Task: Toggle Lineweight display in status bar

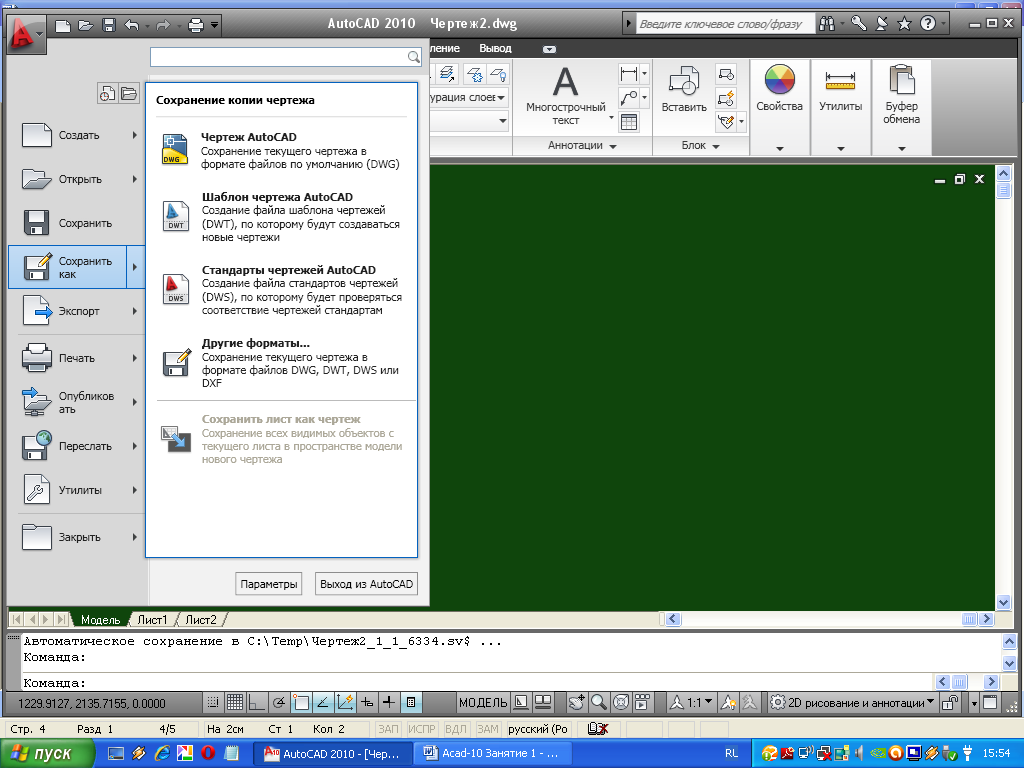Action: (x=389, y=703)
